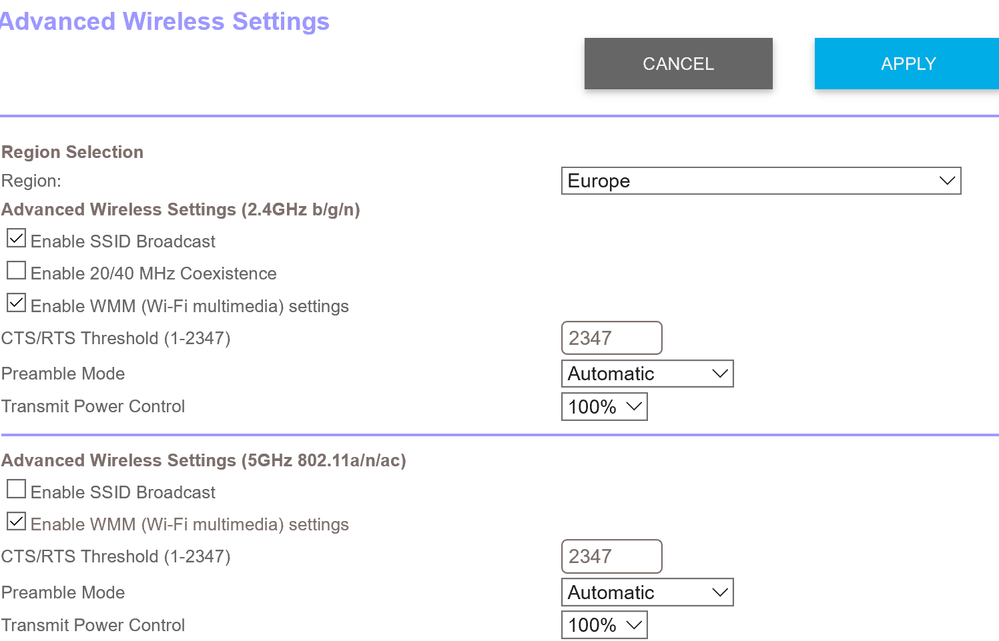The height and width of the screenshot is (641, 999).
Task: Open the 5GHz Preamble Mode dropdown
Action: pos(647,592)
